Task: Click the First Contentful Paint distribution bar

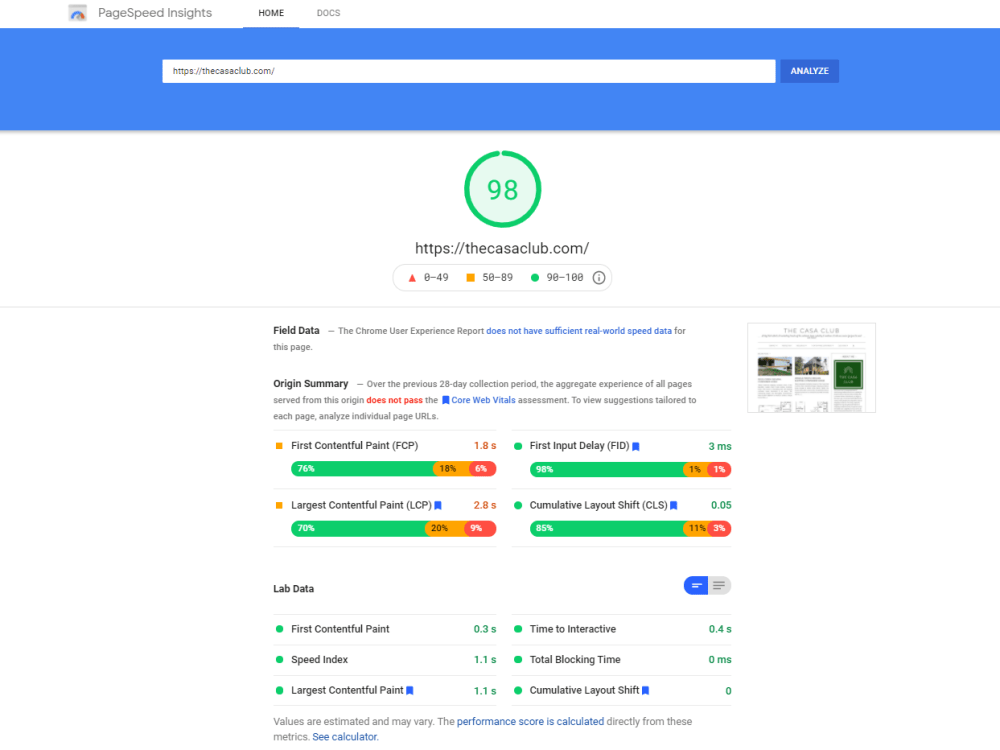Action: coord(393,469)
